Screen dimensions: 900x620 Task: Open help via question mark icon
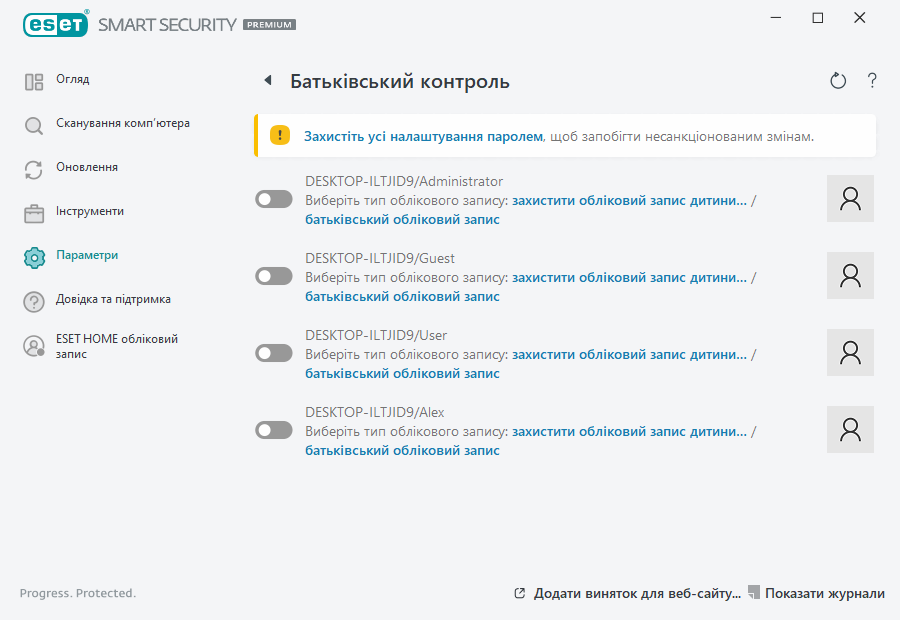(x=872, y=81)
